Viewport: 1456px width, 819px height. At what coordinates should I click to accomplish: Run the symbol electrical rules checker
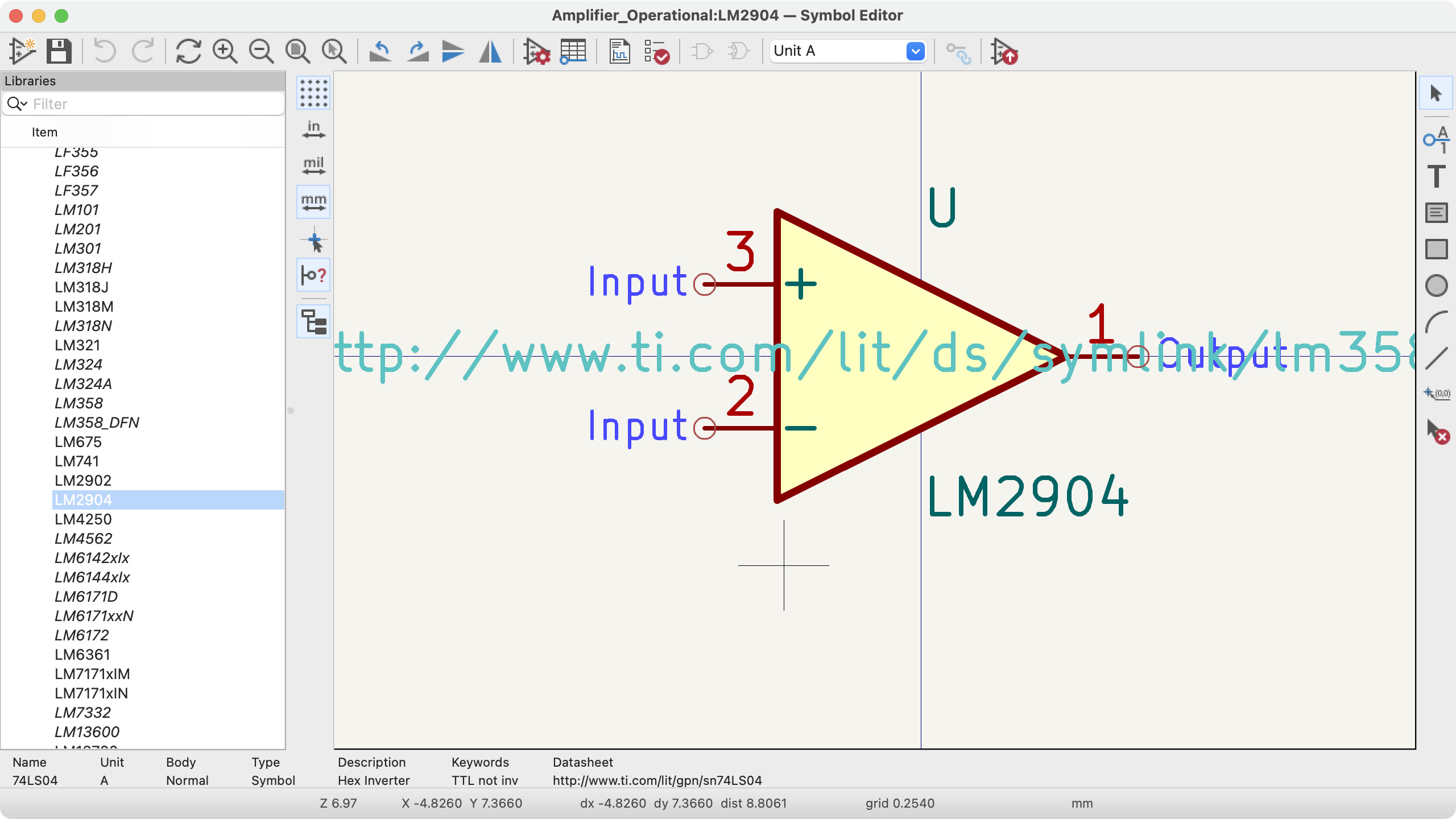click(x=657, y=51)
